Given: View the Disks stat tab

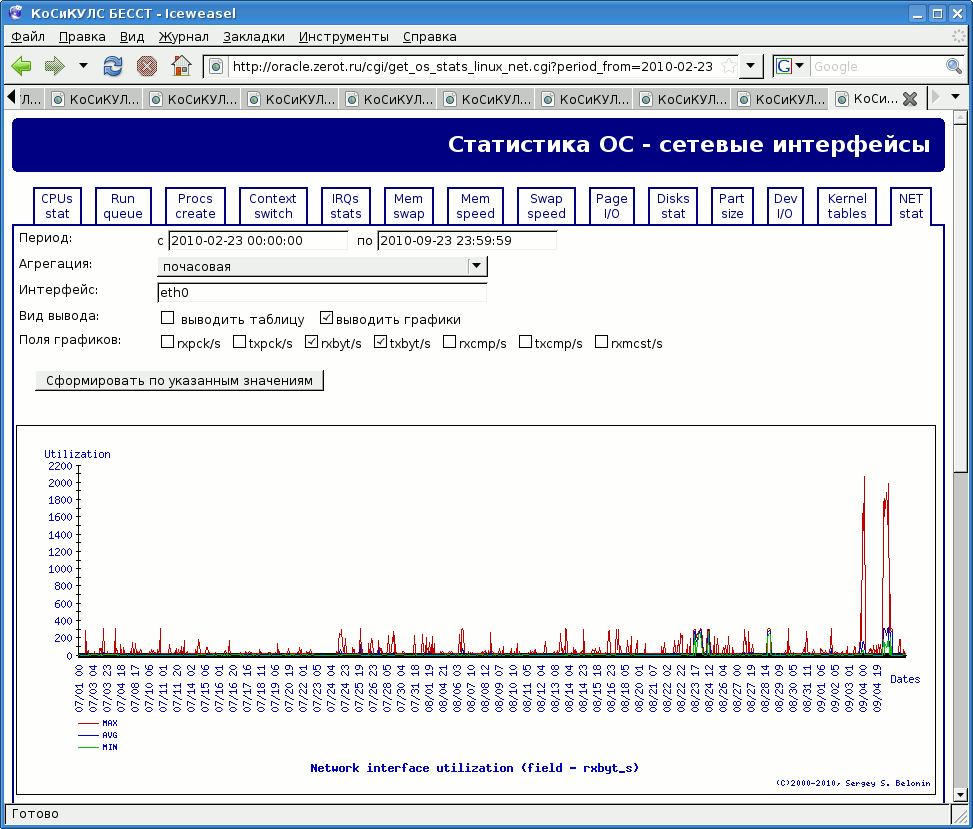Looking at the screenshot, I should (x=673, y=206).
